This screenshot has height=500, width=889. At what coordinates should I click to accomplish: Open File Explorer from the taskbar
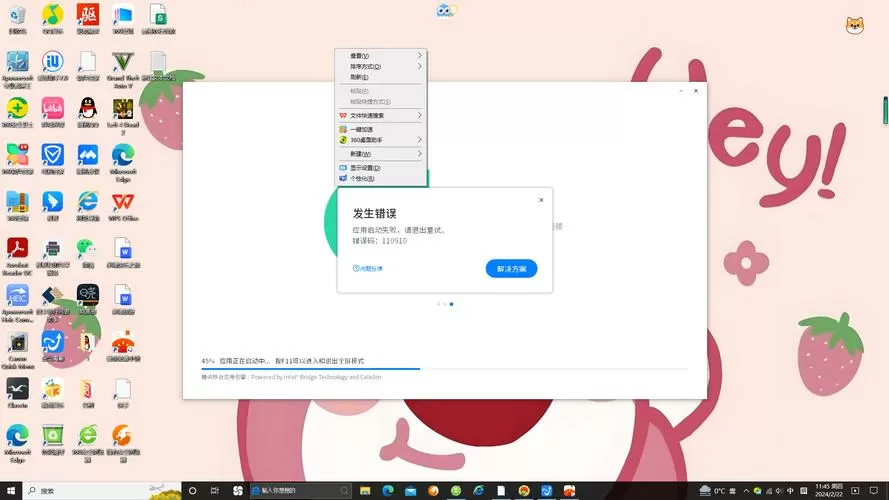(365, 490)
